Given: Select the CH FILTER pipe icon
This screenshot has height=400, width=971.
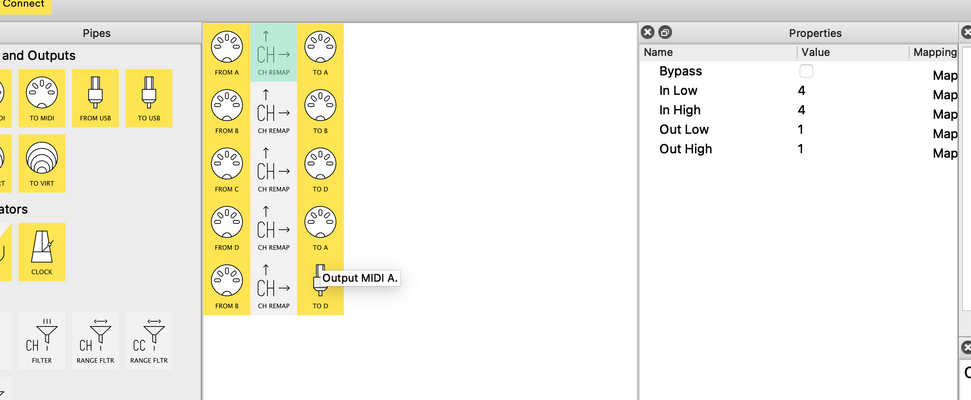Looking at the screenshot, I should point(41,341).
